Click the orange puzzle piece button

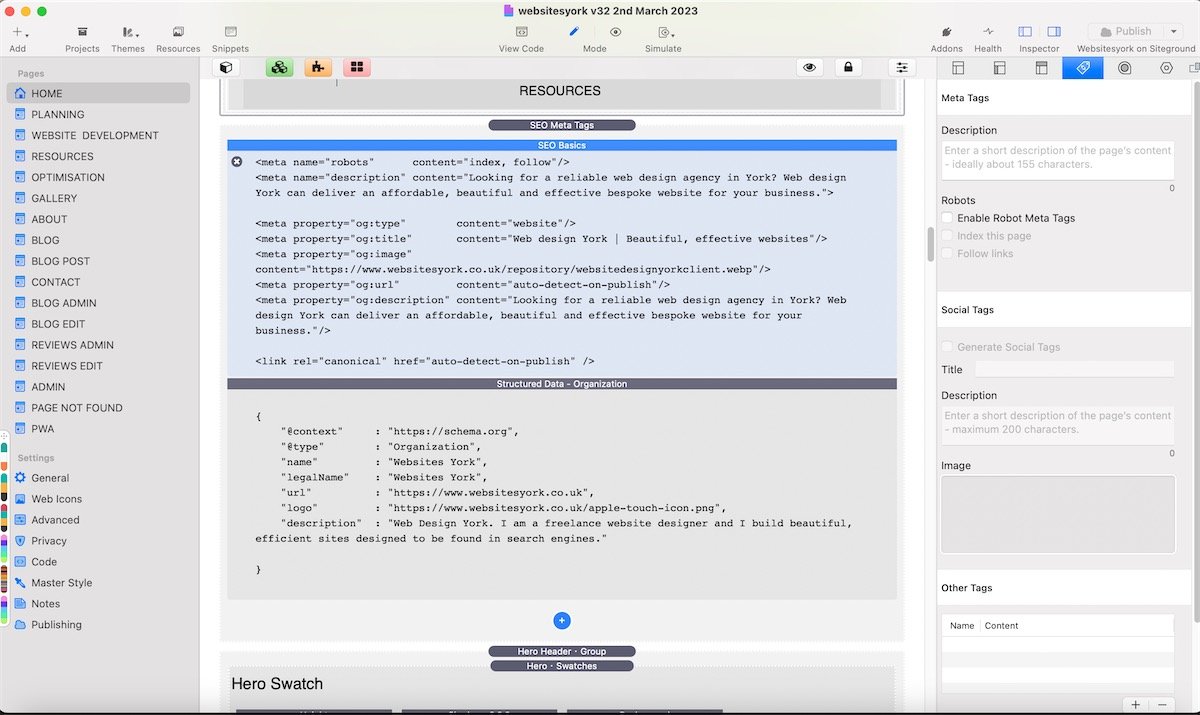(x=318, y=67)
